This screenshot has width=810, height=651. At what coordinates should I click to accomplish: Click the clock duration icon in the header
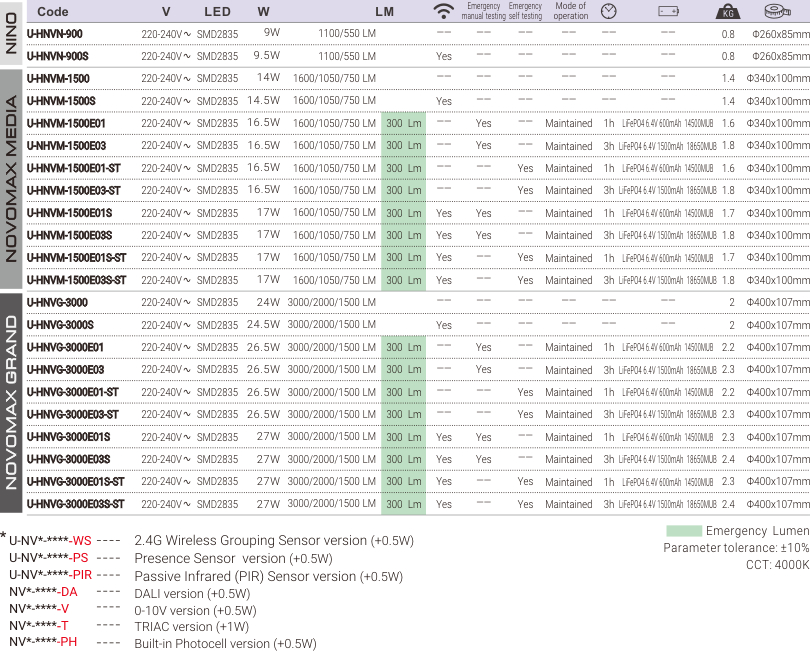(609, 11)
